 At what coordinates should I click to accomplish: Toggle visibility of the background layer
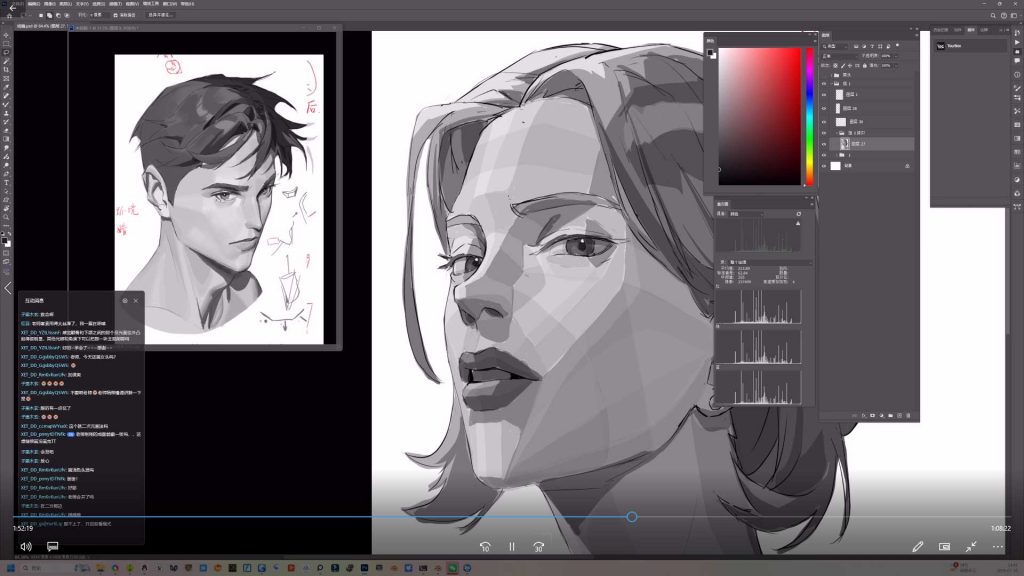pos(824,166)
